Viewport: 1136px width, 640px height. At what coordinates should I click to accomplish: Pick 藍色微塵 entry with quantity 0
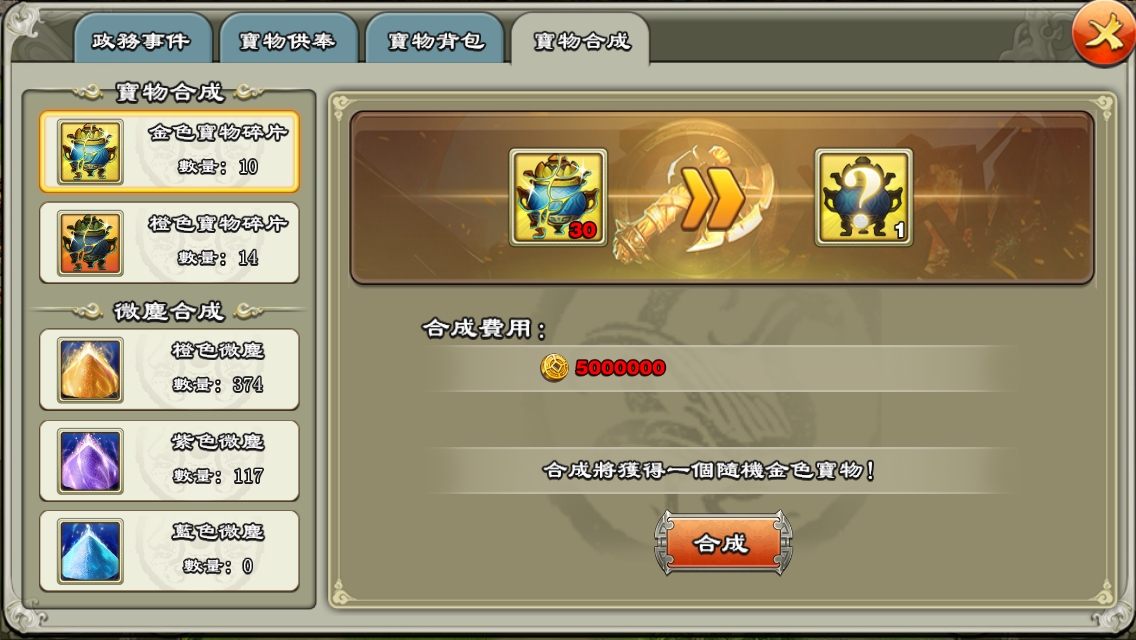coord(169,552)
